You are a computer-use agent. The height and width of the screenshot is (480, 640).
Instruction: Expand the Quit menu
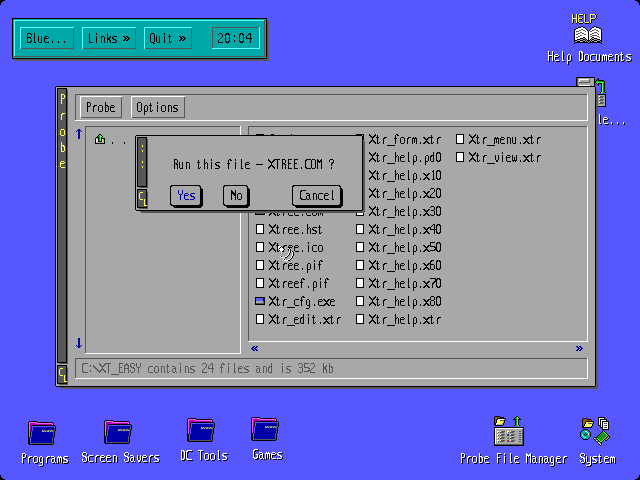(168, 38)
